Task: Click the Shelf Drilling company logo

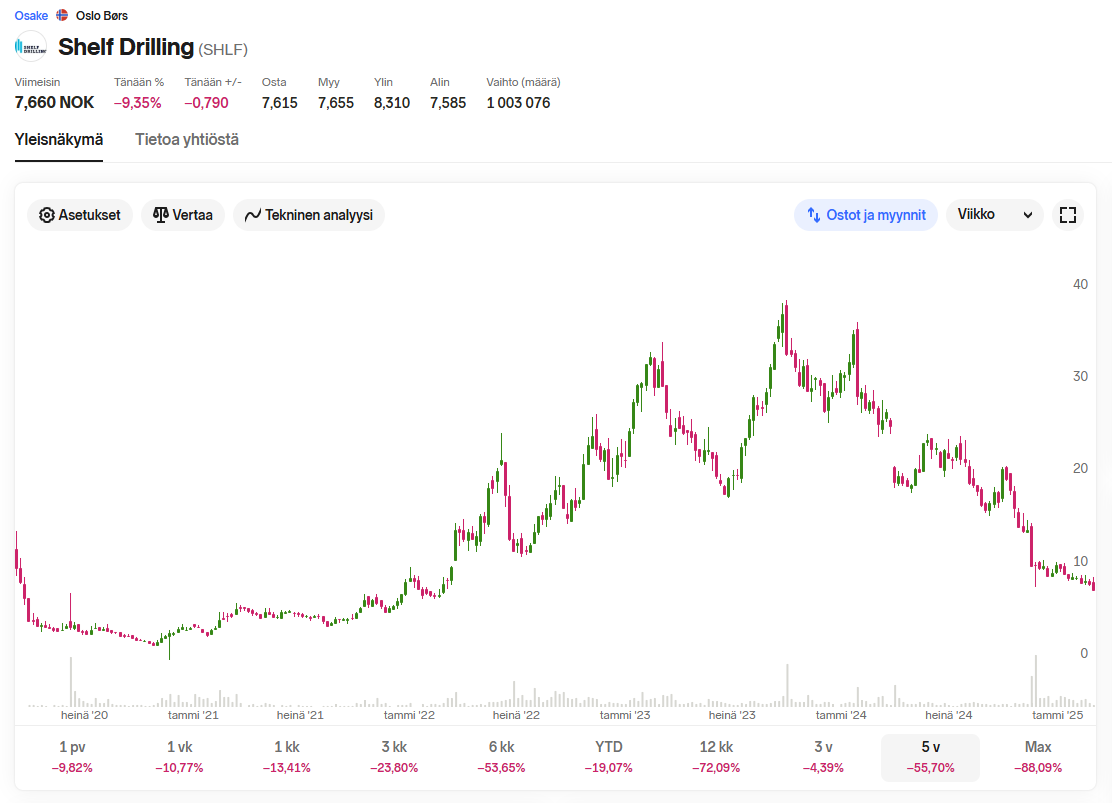Action: (x=30, y=48)
